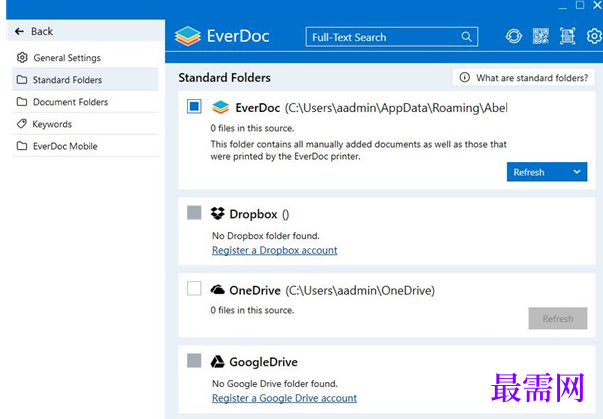Click the OneDrive path text
The image size is (603, 419).
(x=360, y=291)
